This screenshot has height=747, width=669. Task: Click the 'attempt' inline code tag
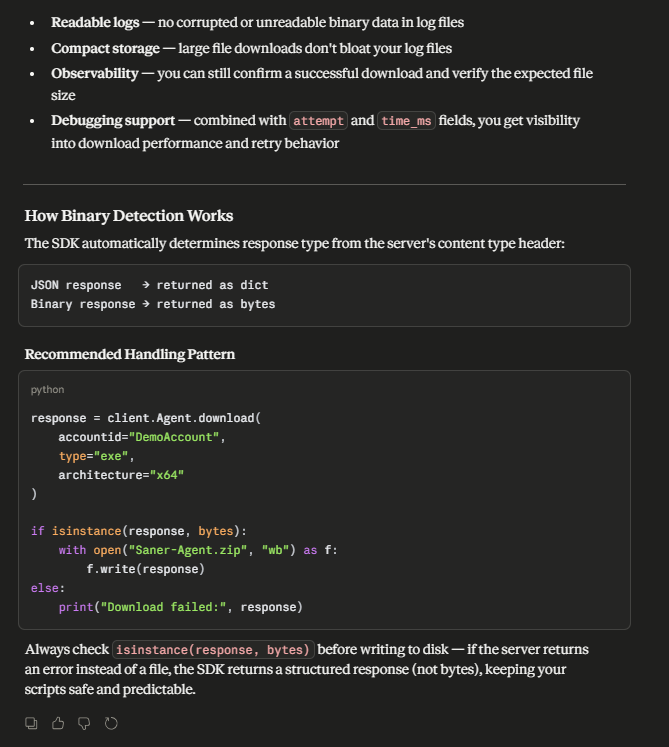[318, 121]
